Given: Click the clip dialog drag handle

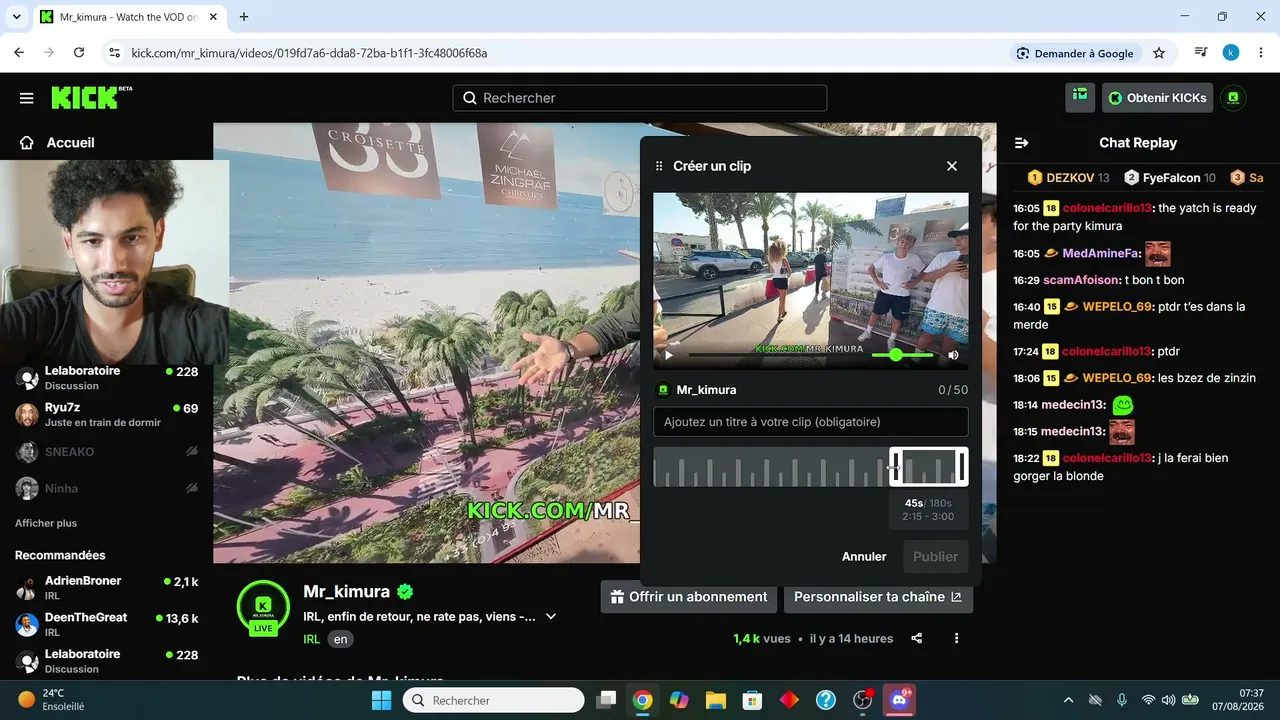Looking at the screenshot, I should click(659, 166).
